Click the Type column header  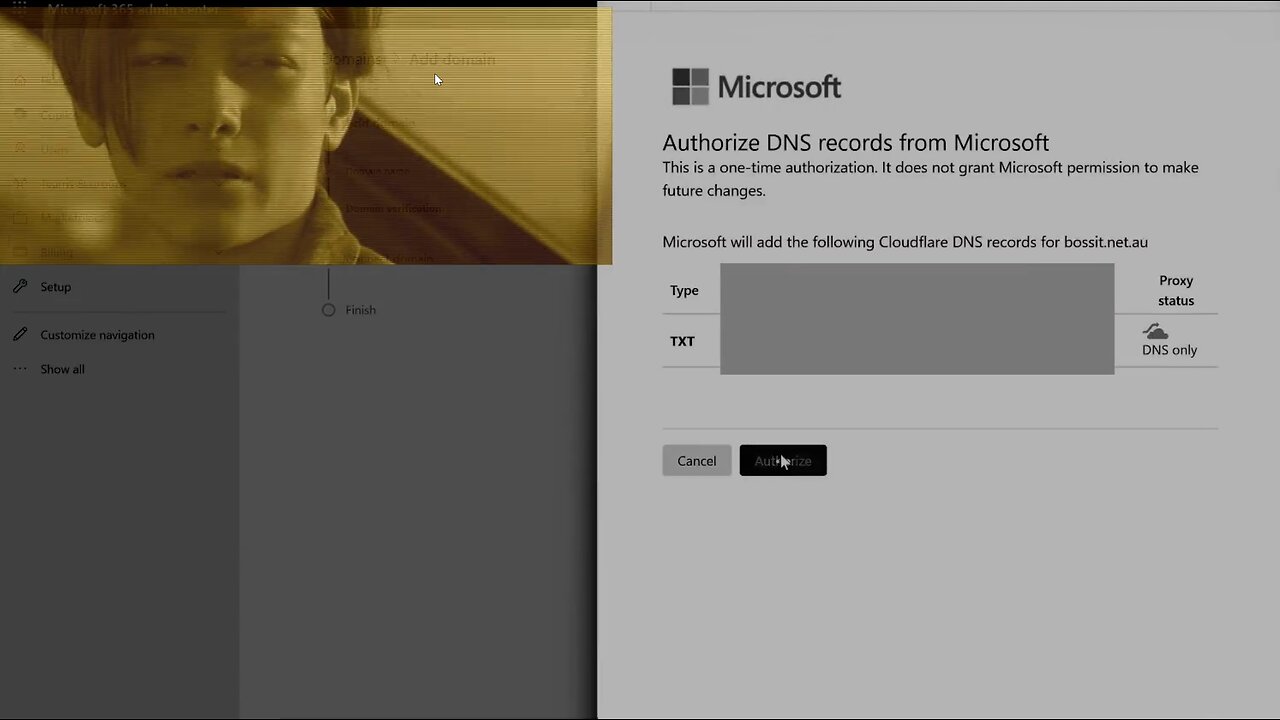pos(684,290)
